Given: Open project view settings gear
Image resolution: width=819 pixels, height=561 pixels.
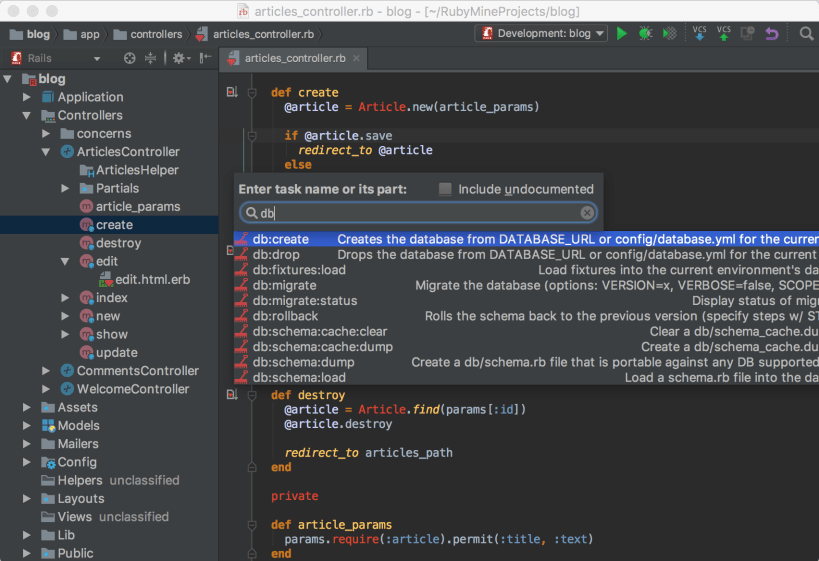Looking at the screenshot, I should point(179,58).
